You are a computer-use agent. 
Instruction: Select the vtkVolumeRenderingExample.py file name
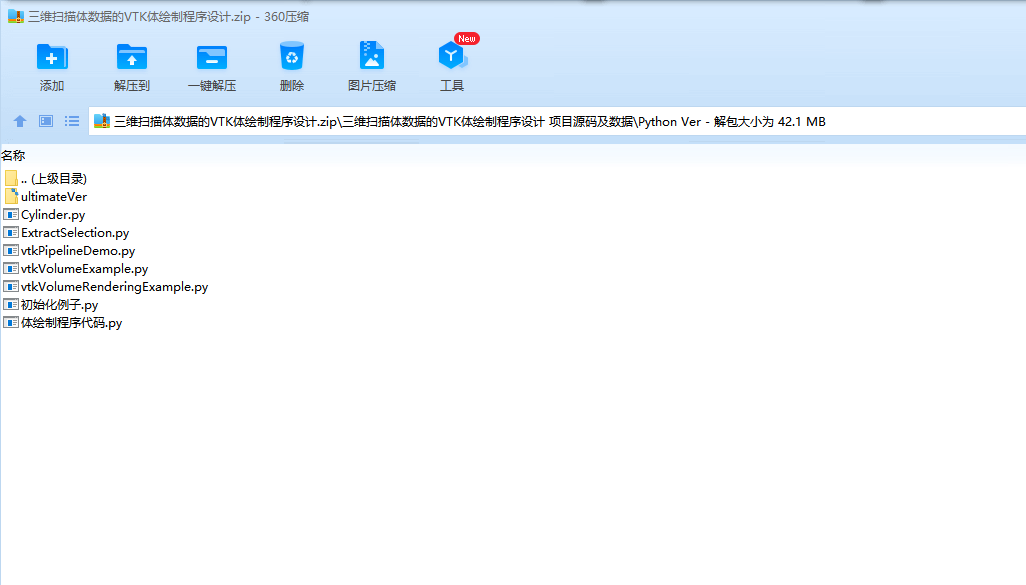point(115,287)
